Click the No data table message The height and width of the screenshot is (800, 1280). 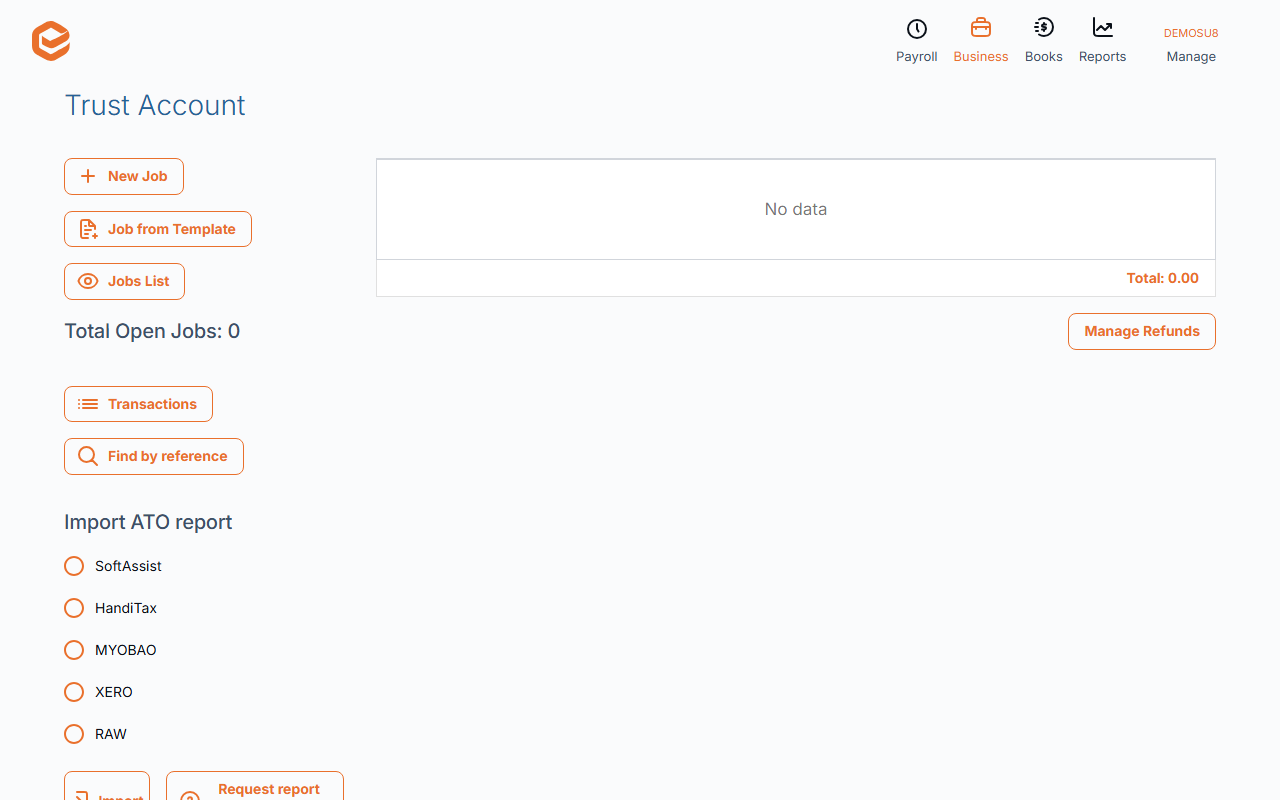[796, 209]
